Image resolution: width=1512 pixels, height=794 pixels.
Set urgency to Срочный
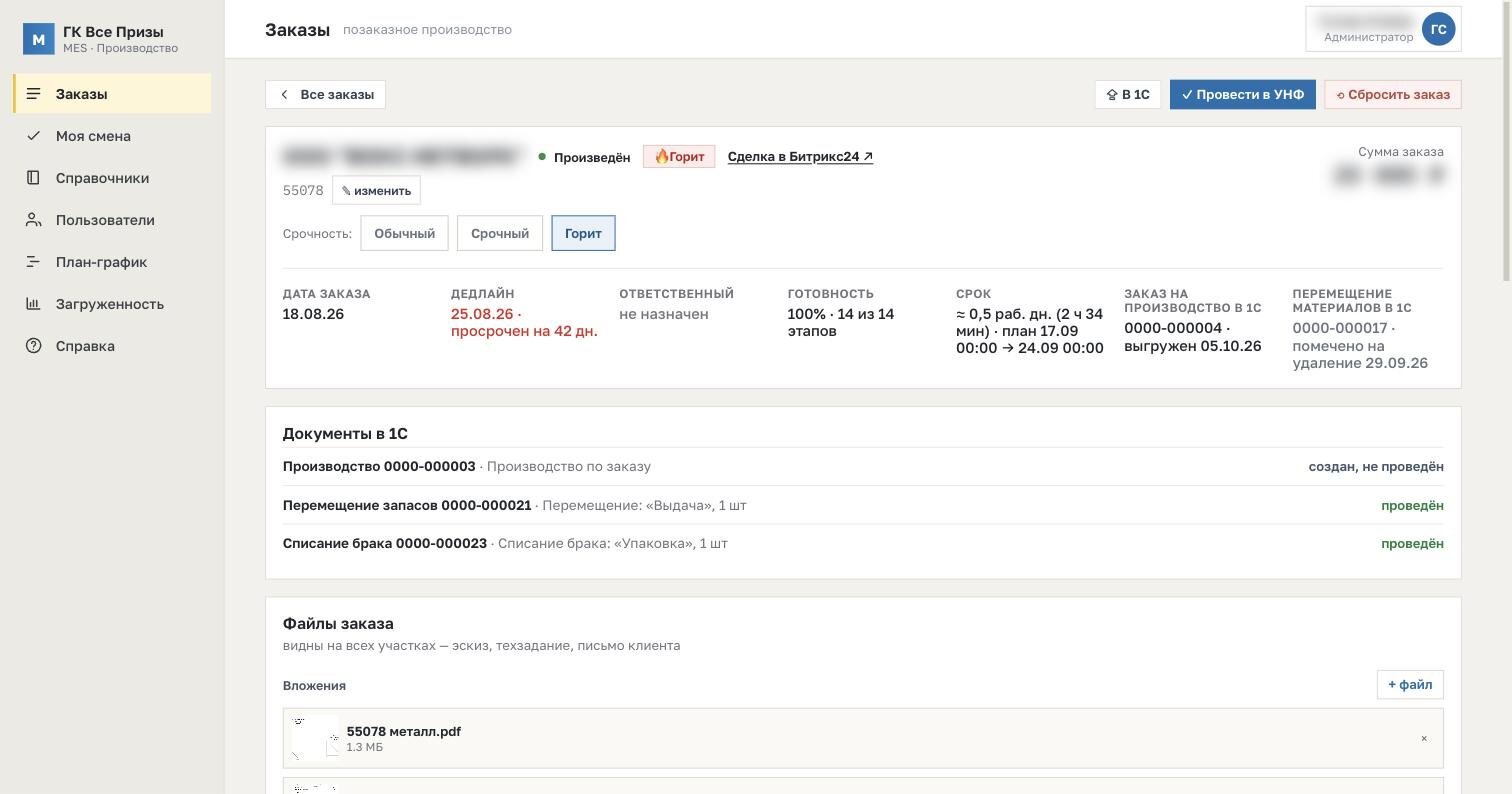pos(500,234)
